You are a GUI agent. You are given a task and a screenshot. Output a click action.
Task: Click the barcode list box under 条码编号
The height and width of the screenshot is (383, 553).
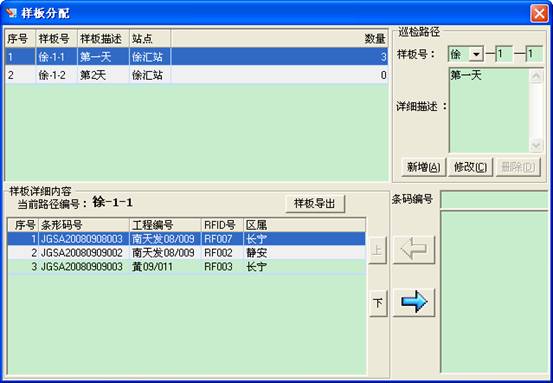click(494, 291)
